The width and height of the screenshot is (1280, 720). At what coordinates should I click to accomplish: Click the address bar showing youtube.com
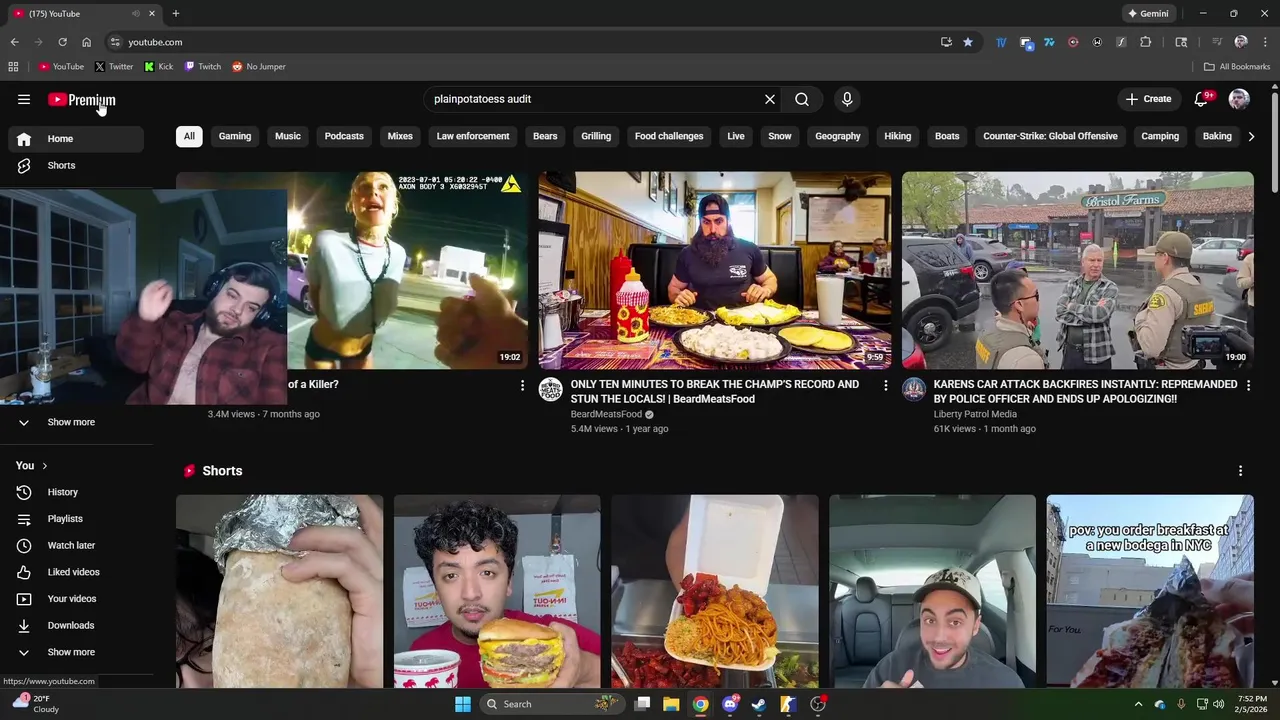click(520, 42)
